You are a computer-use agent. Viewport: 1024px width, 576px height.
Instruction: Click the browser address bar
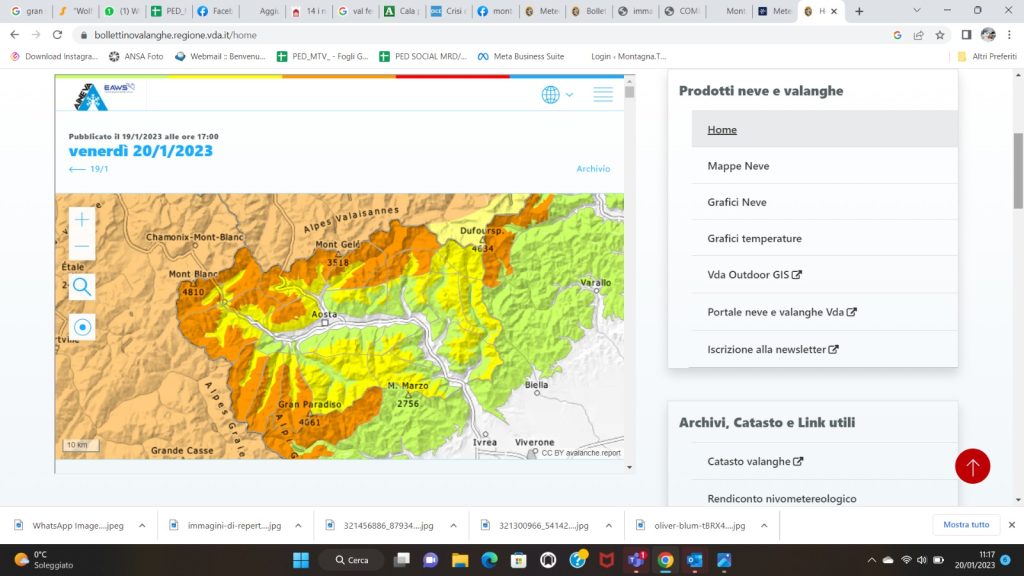(x=300, y=33)
